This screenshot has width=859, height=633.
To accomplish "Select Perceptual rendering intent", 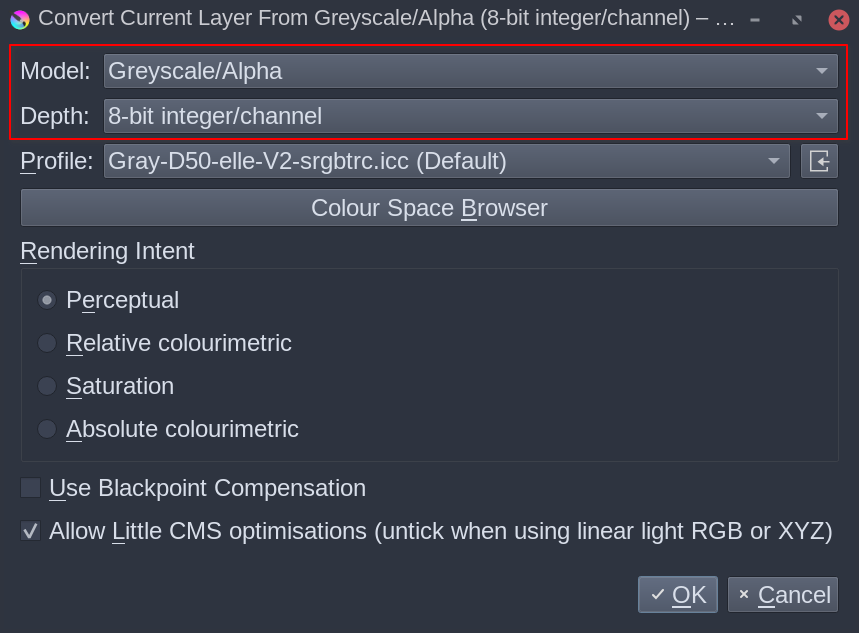I will pyautogui.click(x=47, y=300).
